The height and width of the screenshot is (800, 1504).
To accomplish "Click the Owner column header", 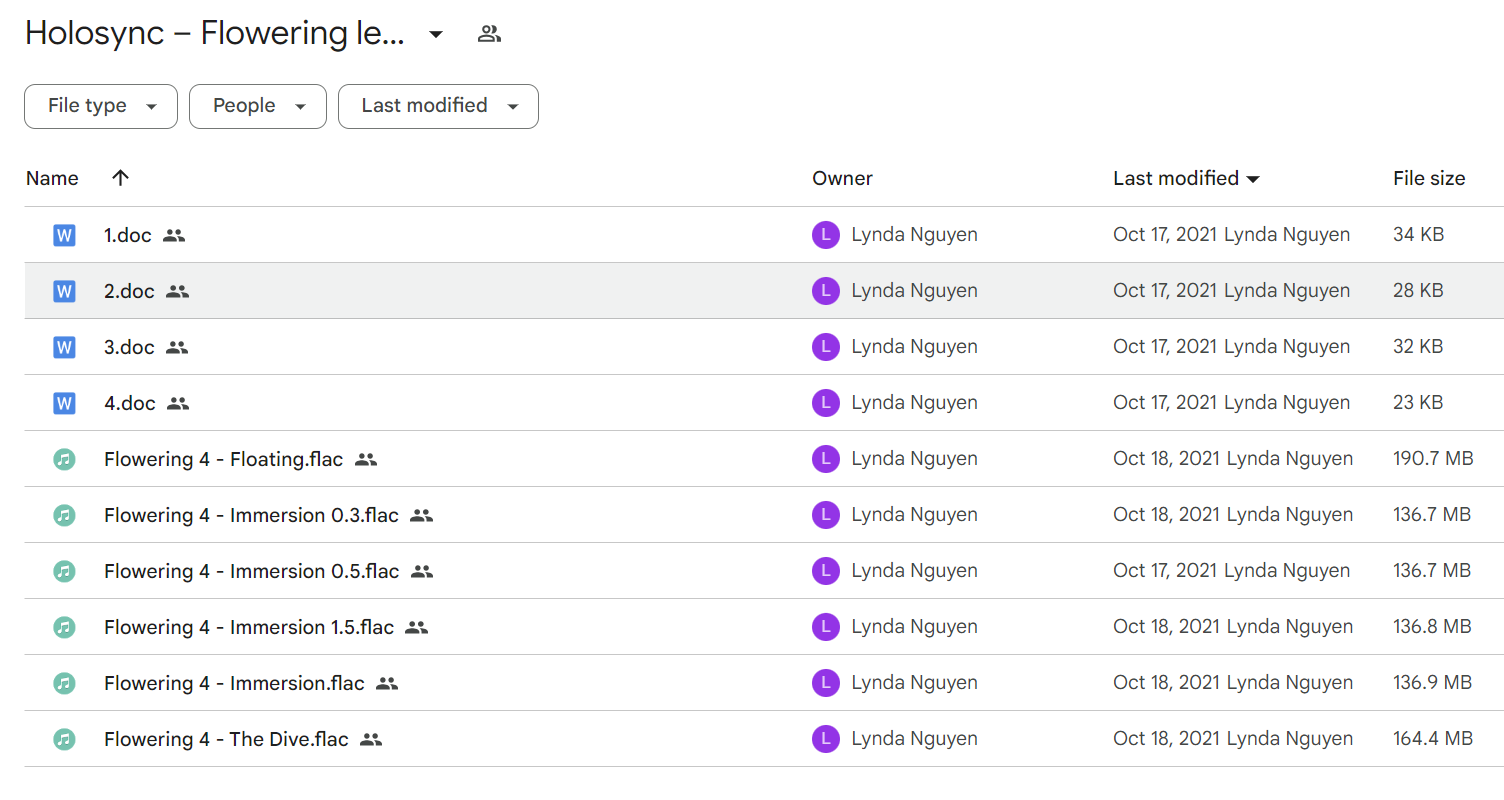I will [x=842, y=178].
